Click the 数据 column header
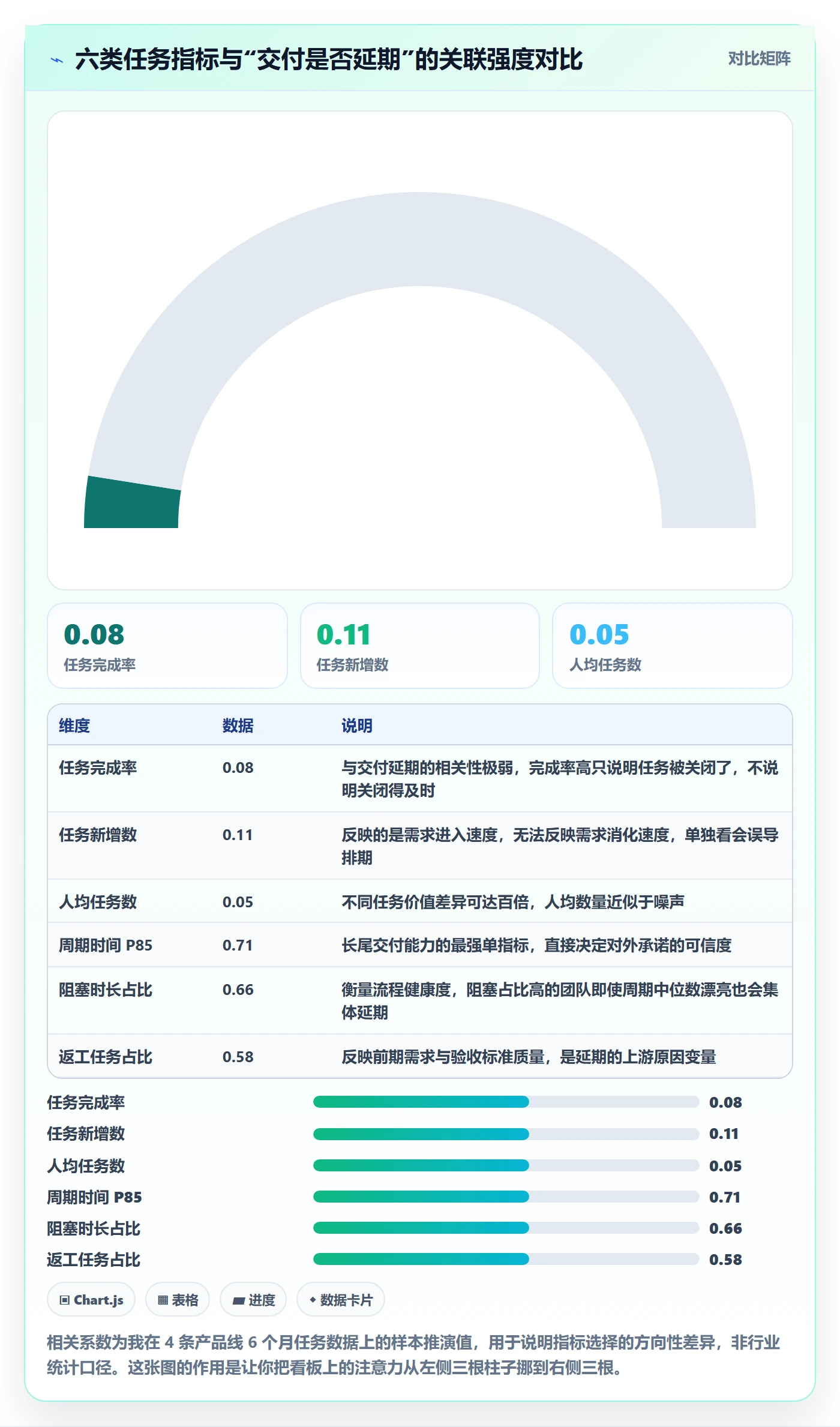Image resolution: width=840 pixels, height=1427 pixels. pyautogui.click(x=238, y=726)
